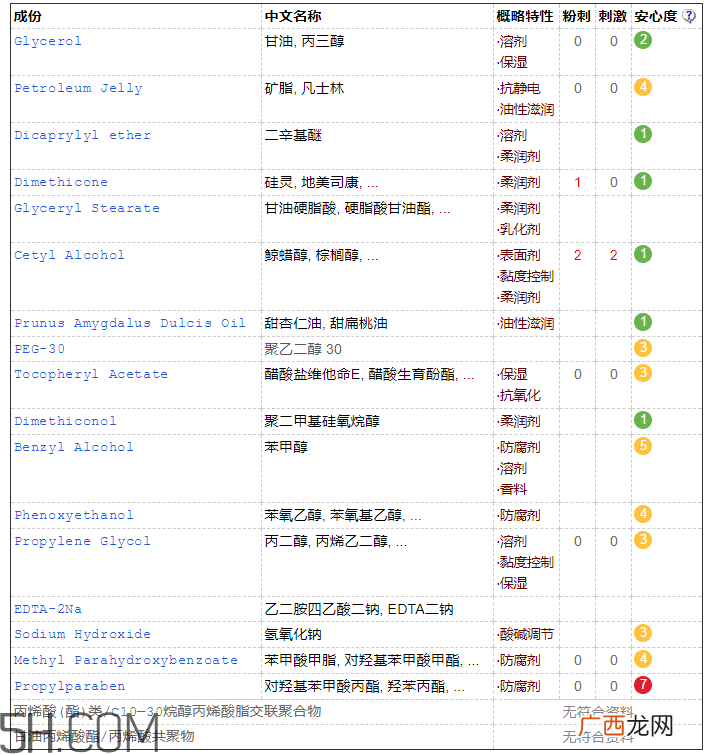Screen dimensions: 708x754
Task: Select the text 甘油, 丙三醇
Action: click(x=304, y=41)
